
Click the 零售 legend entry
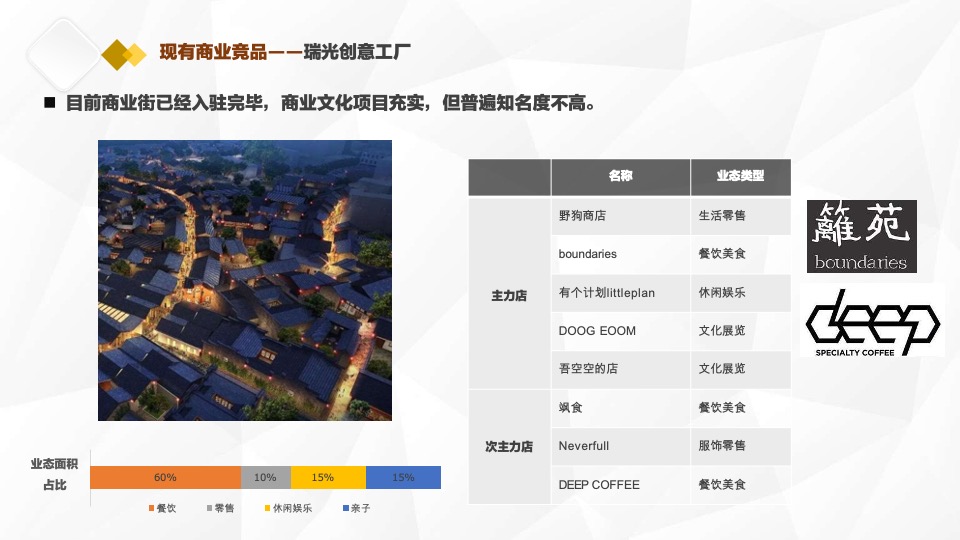coord(220,508)
